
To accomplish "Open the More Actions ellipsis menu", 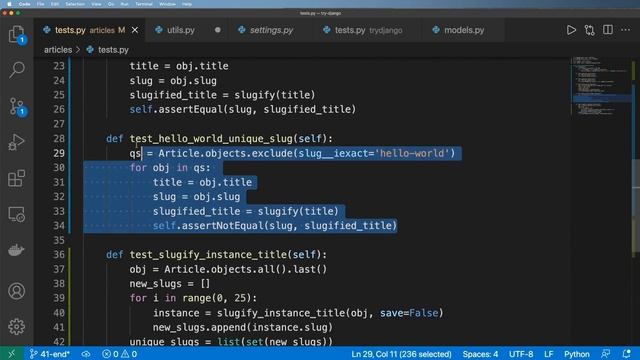I will (625, 30).
